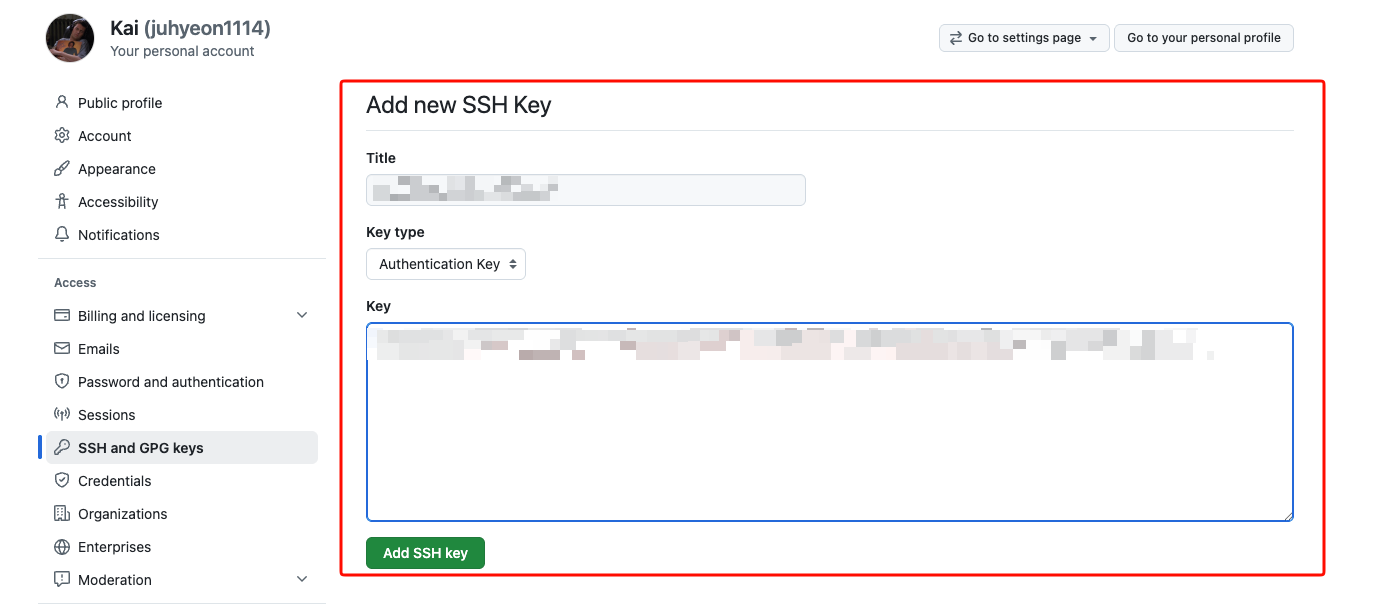
Task: Click the broadcast icon next to Sessions
Action: coord(62,414)
